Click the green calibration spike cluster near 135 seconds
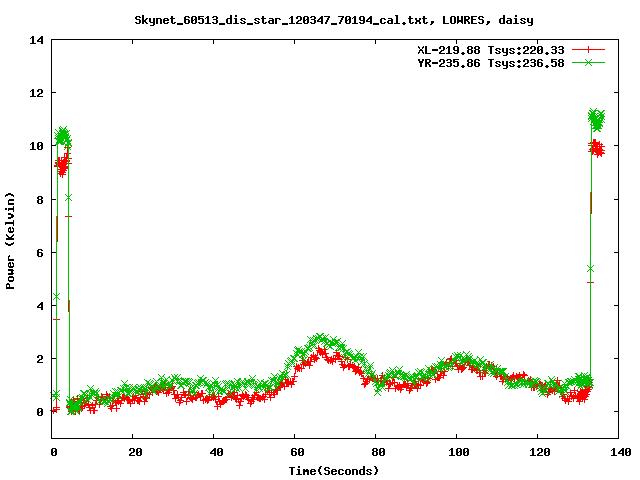The width and height of the screenshot is (640, 480). 596,120
